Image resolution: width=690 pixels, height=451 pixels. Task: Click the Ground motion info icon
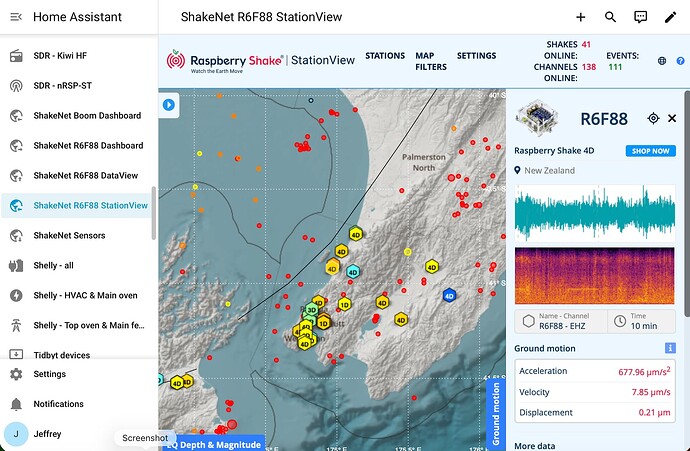[x=670, y=348]
